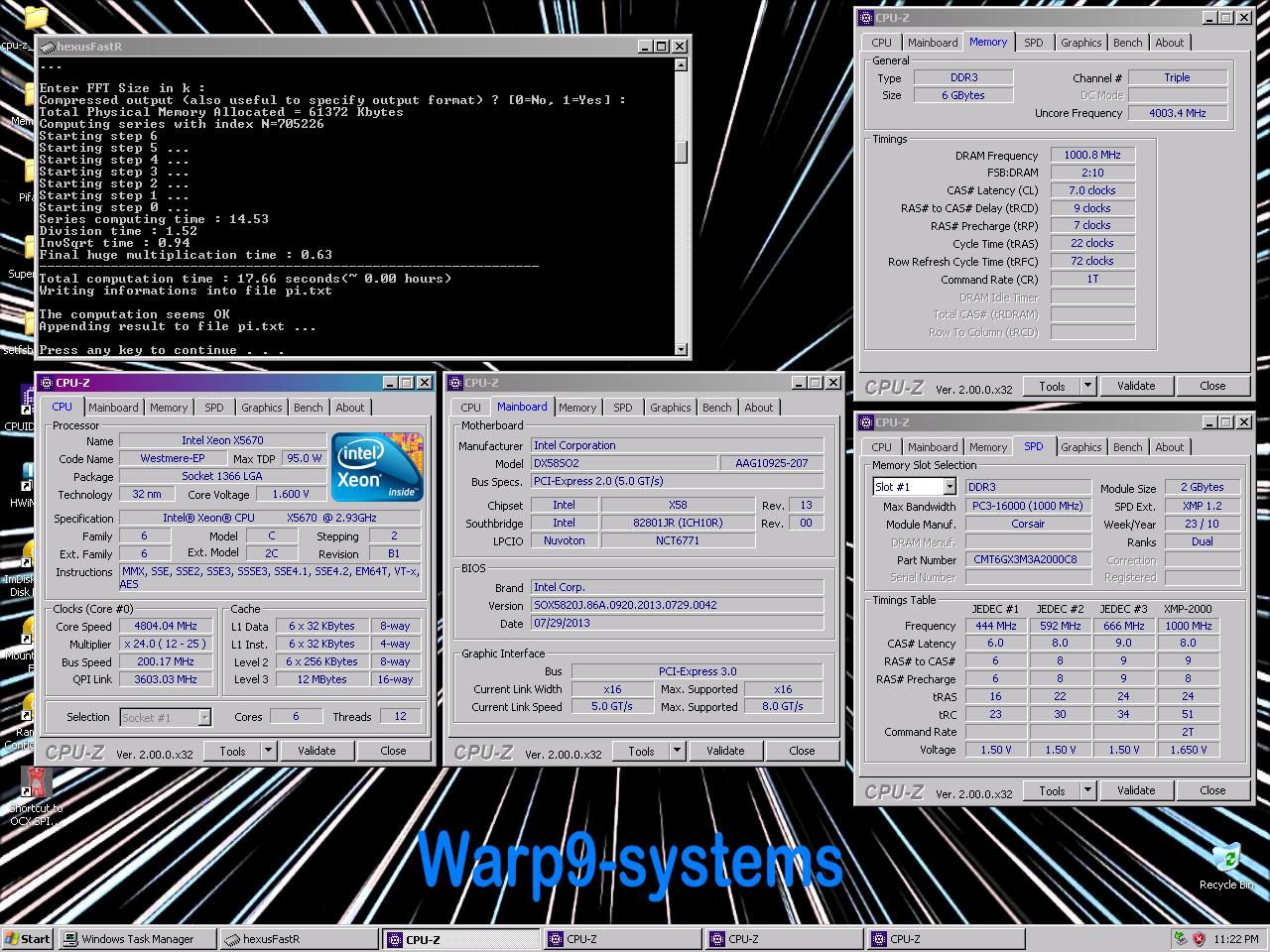This screenshot has height=952, width=1270.
Task: Open the Graphics tab in the Memory window
Action: pos(1080,43)
